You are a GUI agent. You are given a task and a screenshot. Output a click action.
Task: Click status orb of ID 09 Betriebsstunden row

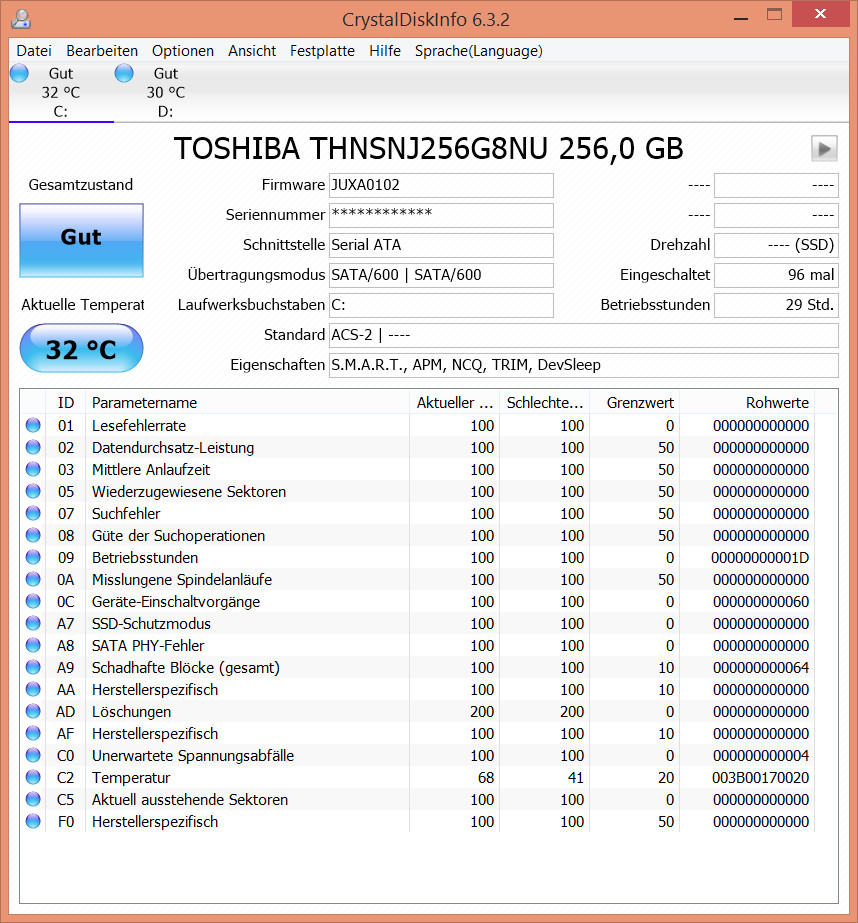(x=33, y=557)
